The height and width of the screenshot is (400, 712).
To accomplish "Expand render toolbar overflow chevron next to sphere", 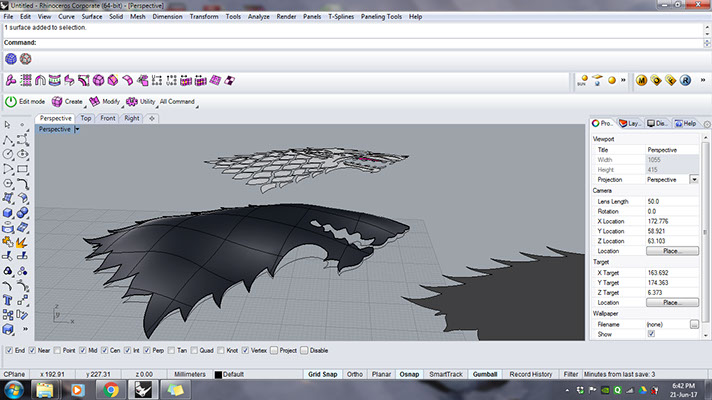I will (x=623, y=80).
